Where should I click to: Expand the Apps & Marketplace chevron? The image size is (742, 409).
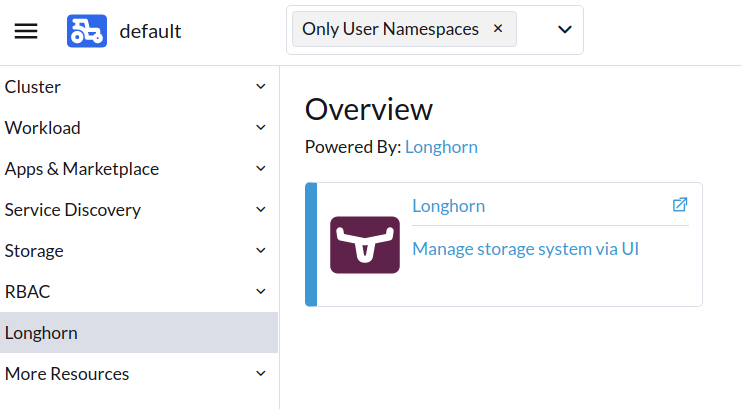tap(261, 169)
